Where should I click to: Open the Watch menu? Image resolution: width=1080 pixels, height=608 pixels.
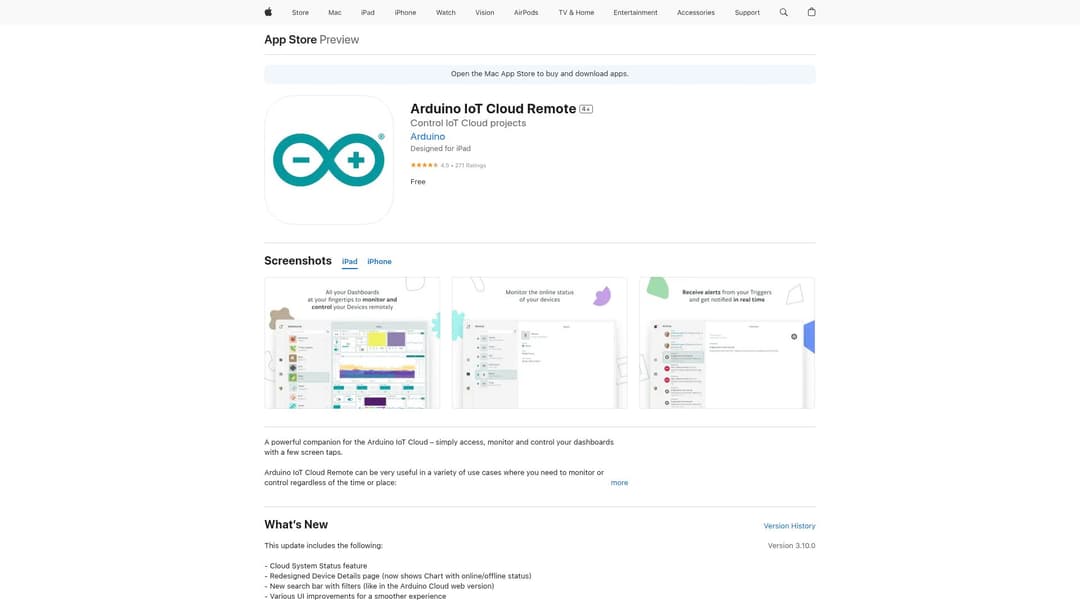pos(446,12)
